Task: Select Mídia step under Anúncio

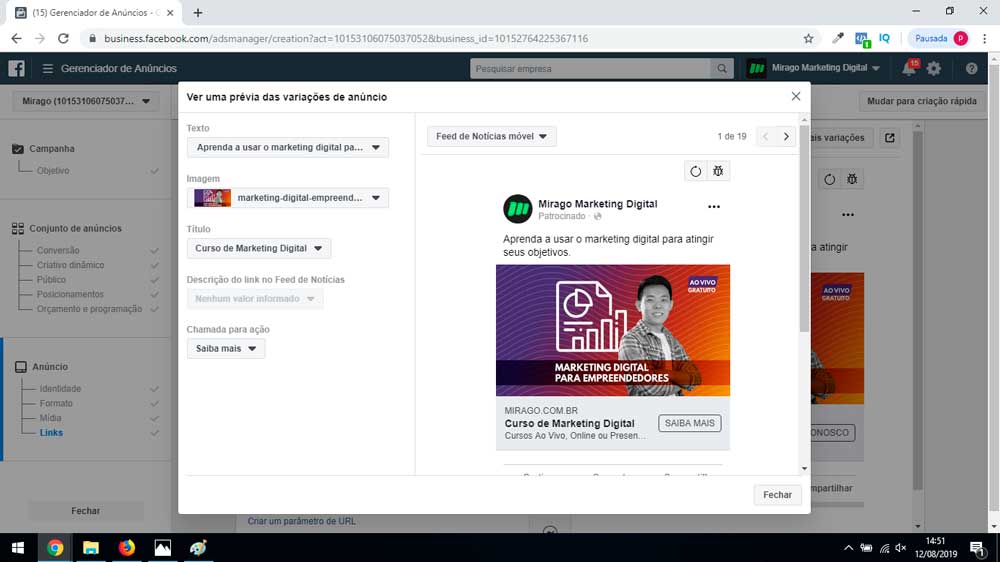Action: 50,418
